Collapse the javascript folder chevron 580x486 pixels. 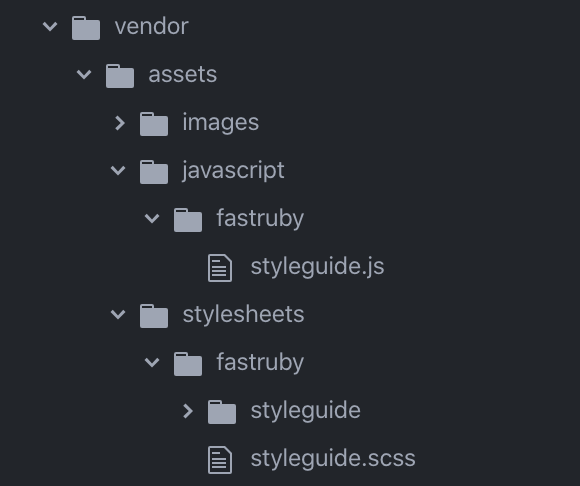click(x=118, y=171)
